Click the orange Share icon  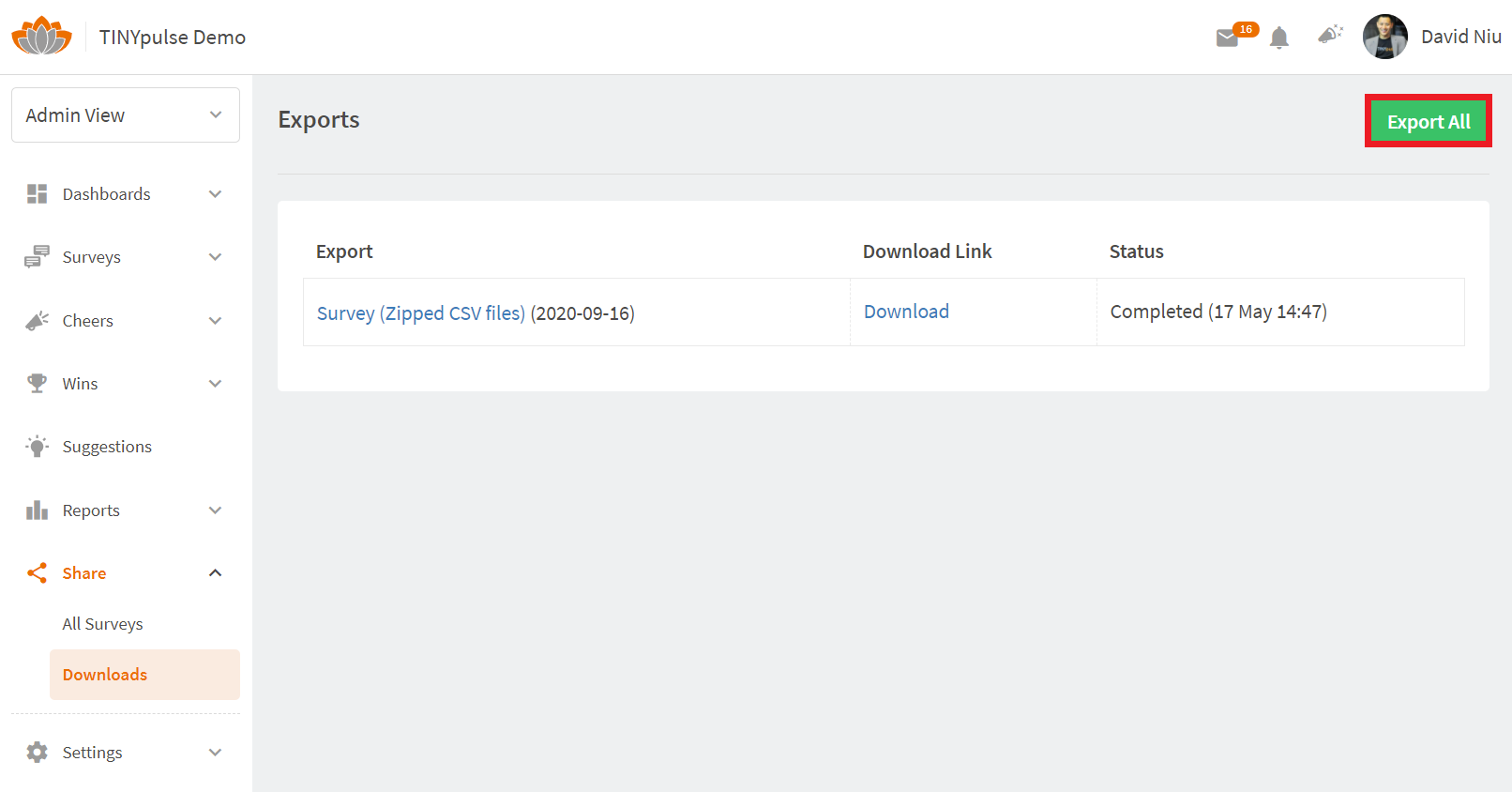tap(37, 573)
